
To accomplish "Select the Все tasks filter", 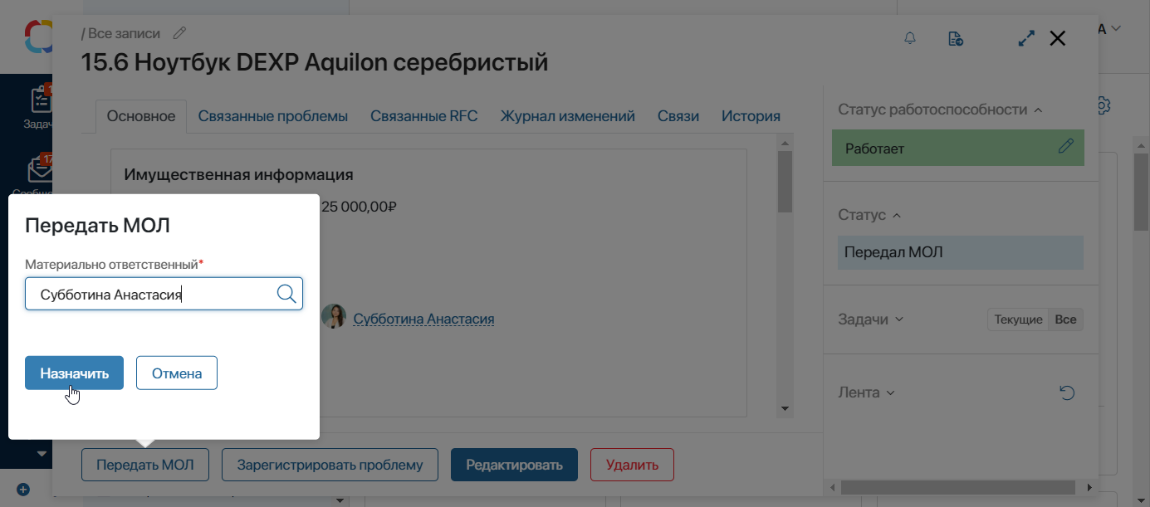I will pos(1066,320).
